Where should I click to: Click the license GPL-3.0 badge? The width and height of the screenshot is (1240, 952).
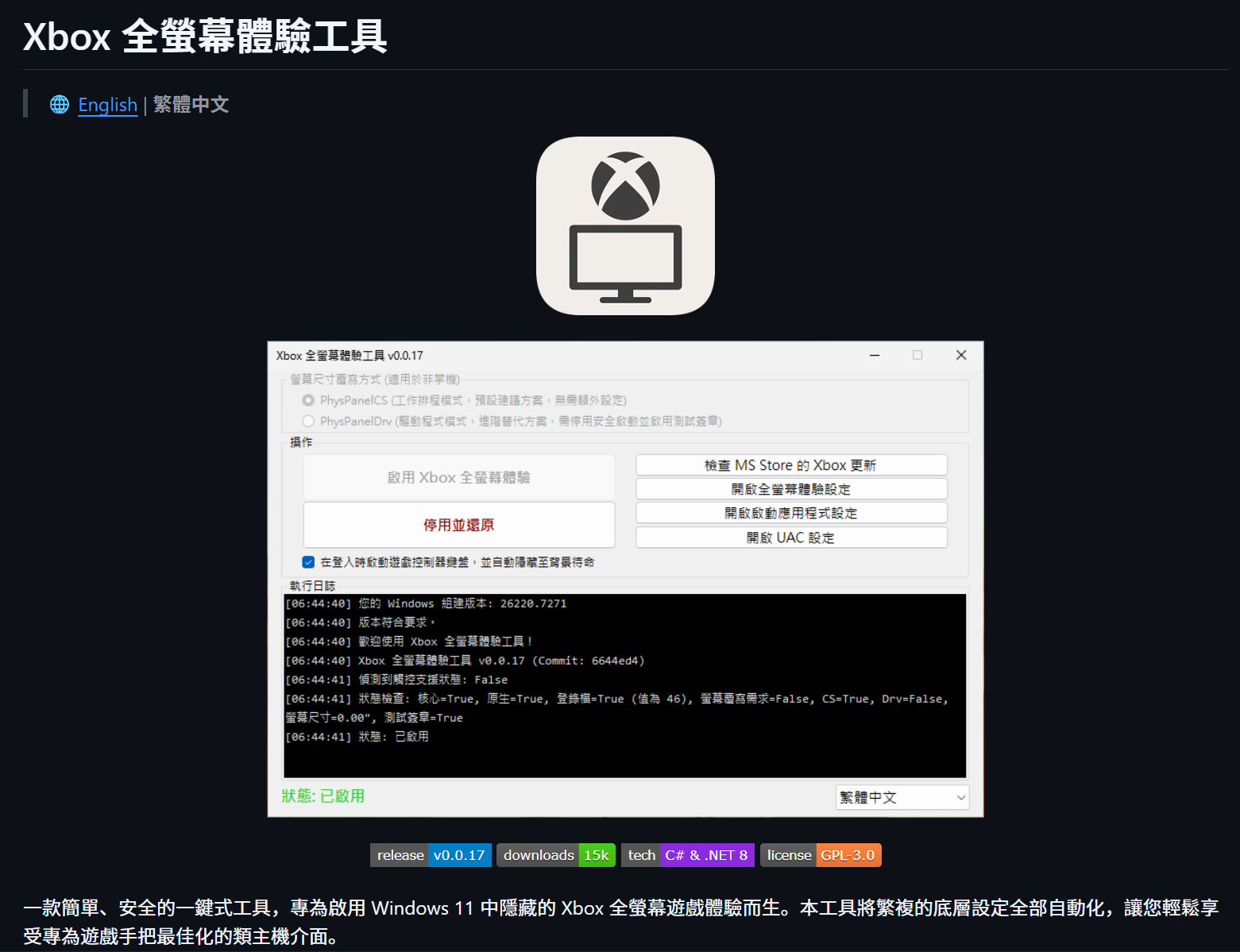click(821, 855)
